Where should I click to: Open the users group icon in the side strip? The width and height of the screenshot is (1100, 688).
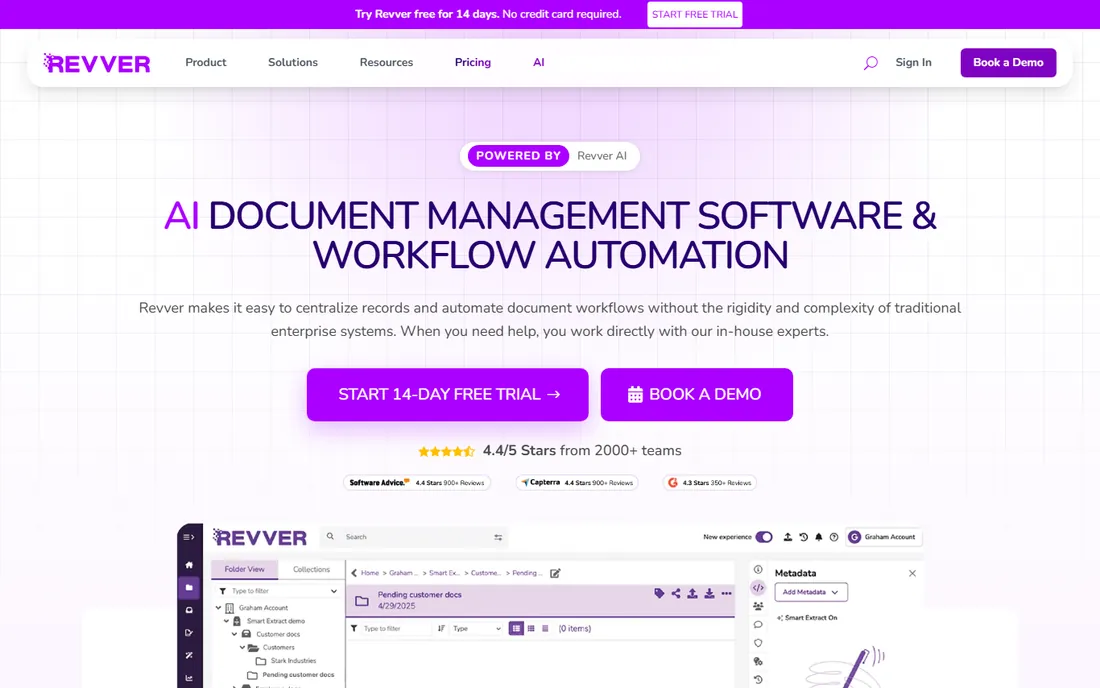coord(758,606)
